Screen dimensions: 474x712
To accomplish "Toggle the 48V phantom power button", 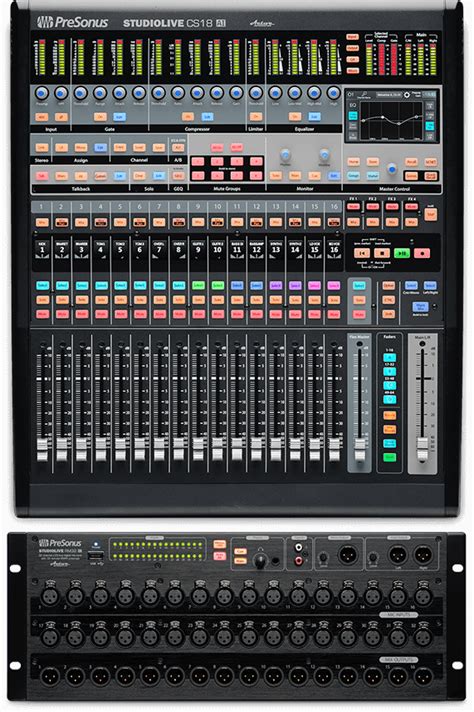I will 42,117.
